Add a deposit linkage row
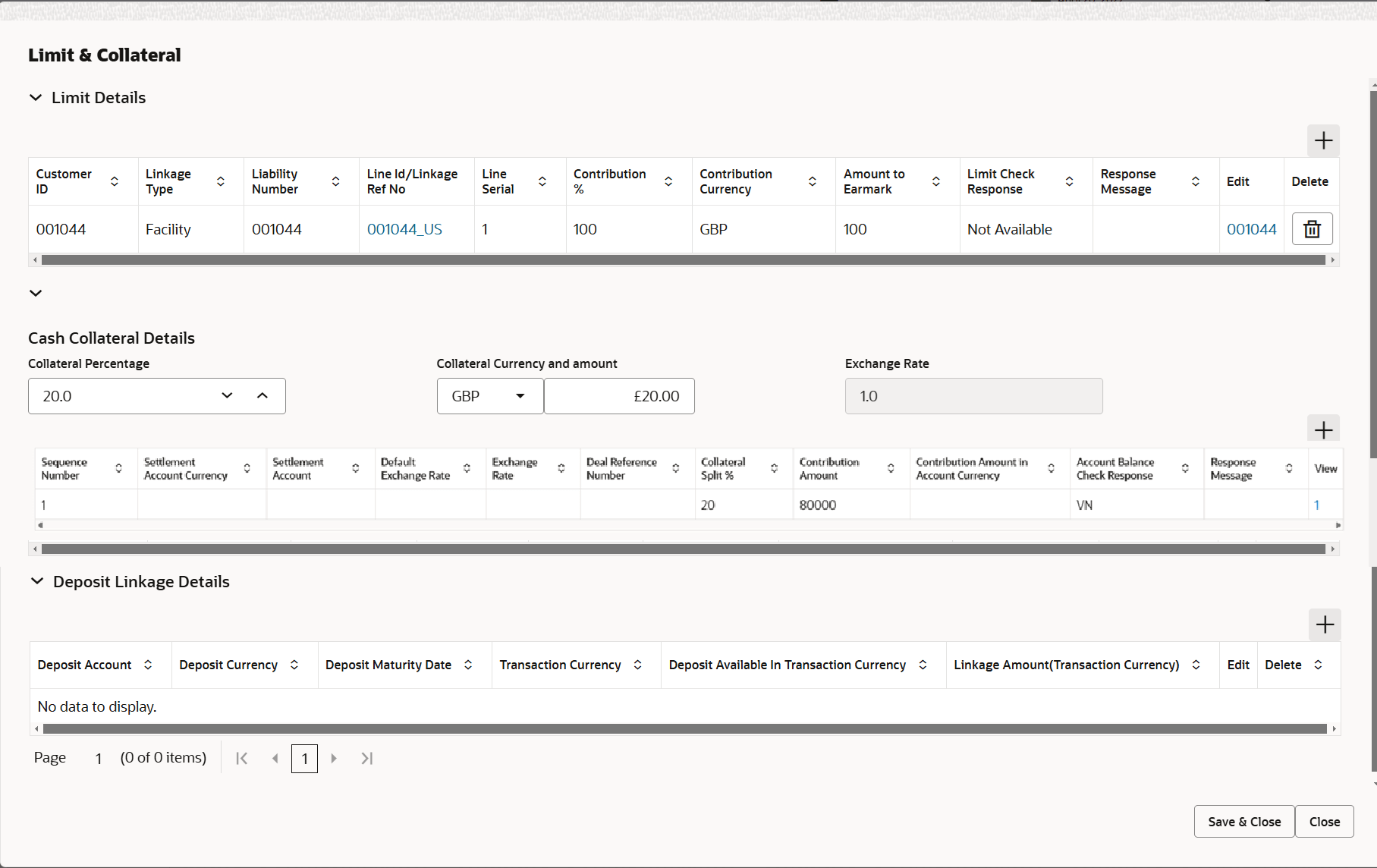 (x=1325, y=624)
